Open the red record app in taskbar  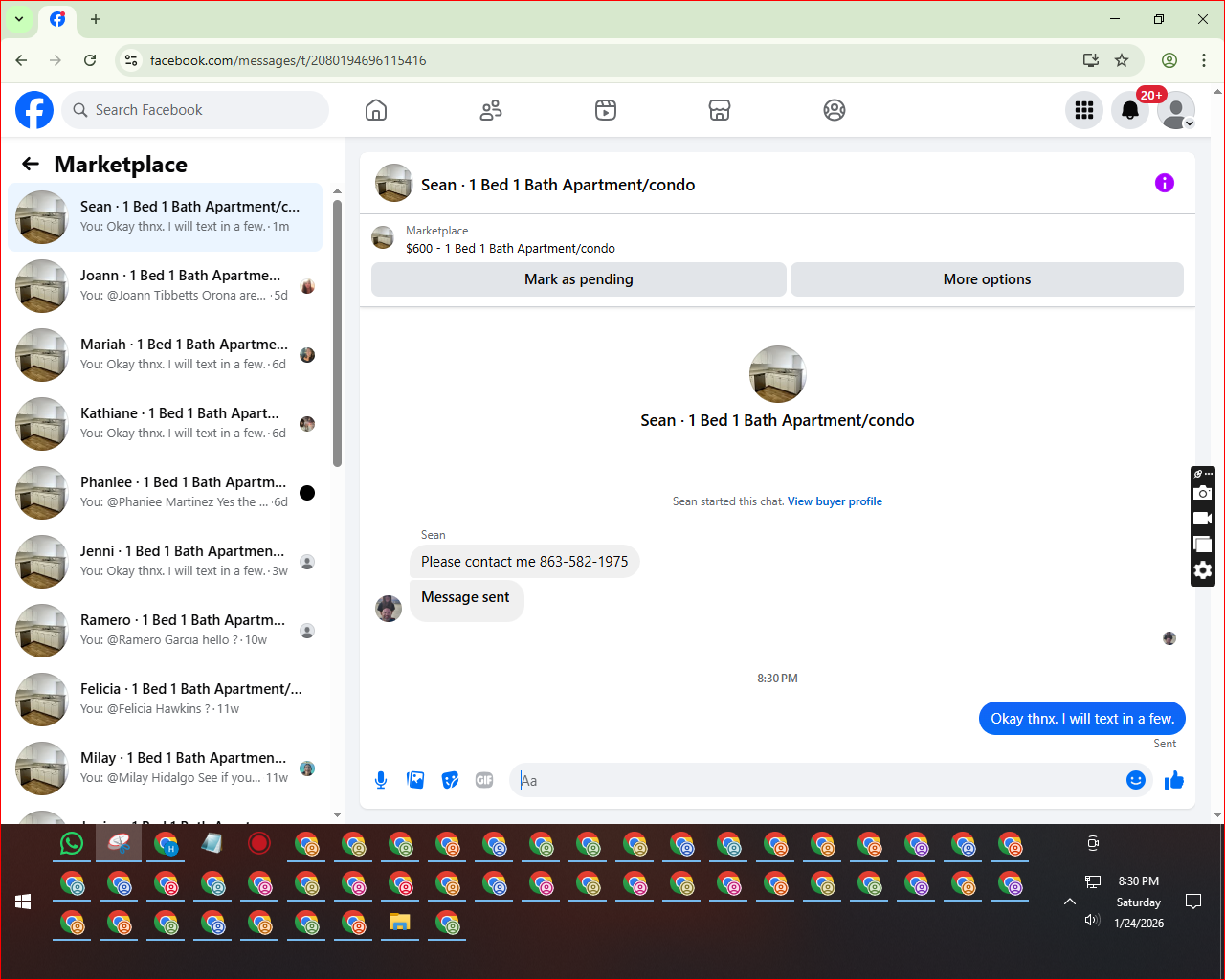tap(259, 843)
